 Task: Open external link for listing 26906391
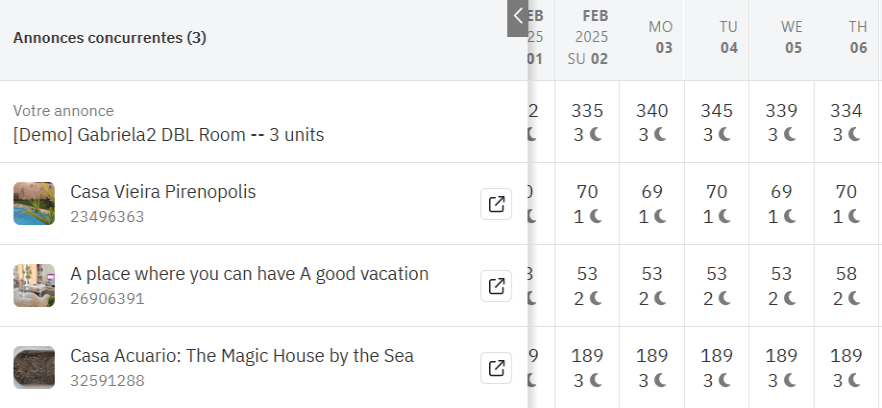tap(496, 287)
